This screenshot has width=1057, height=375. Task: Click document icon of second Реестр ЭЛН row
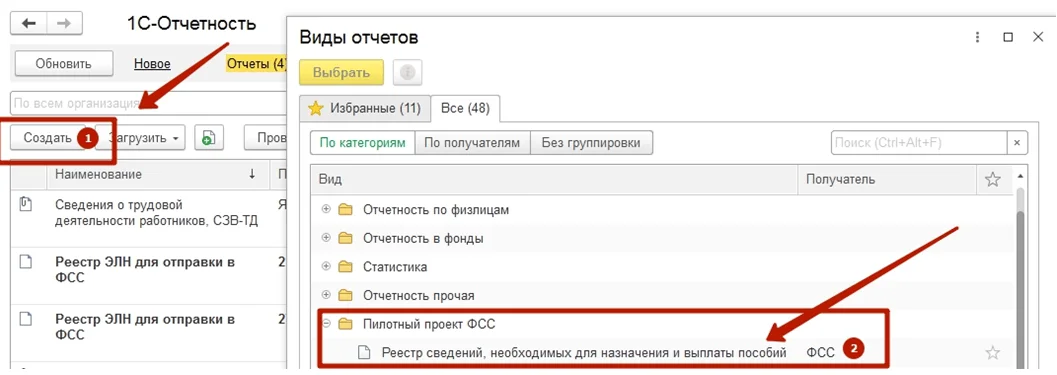[x=26, y=319]
